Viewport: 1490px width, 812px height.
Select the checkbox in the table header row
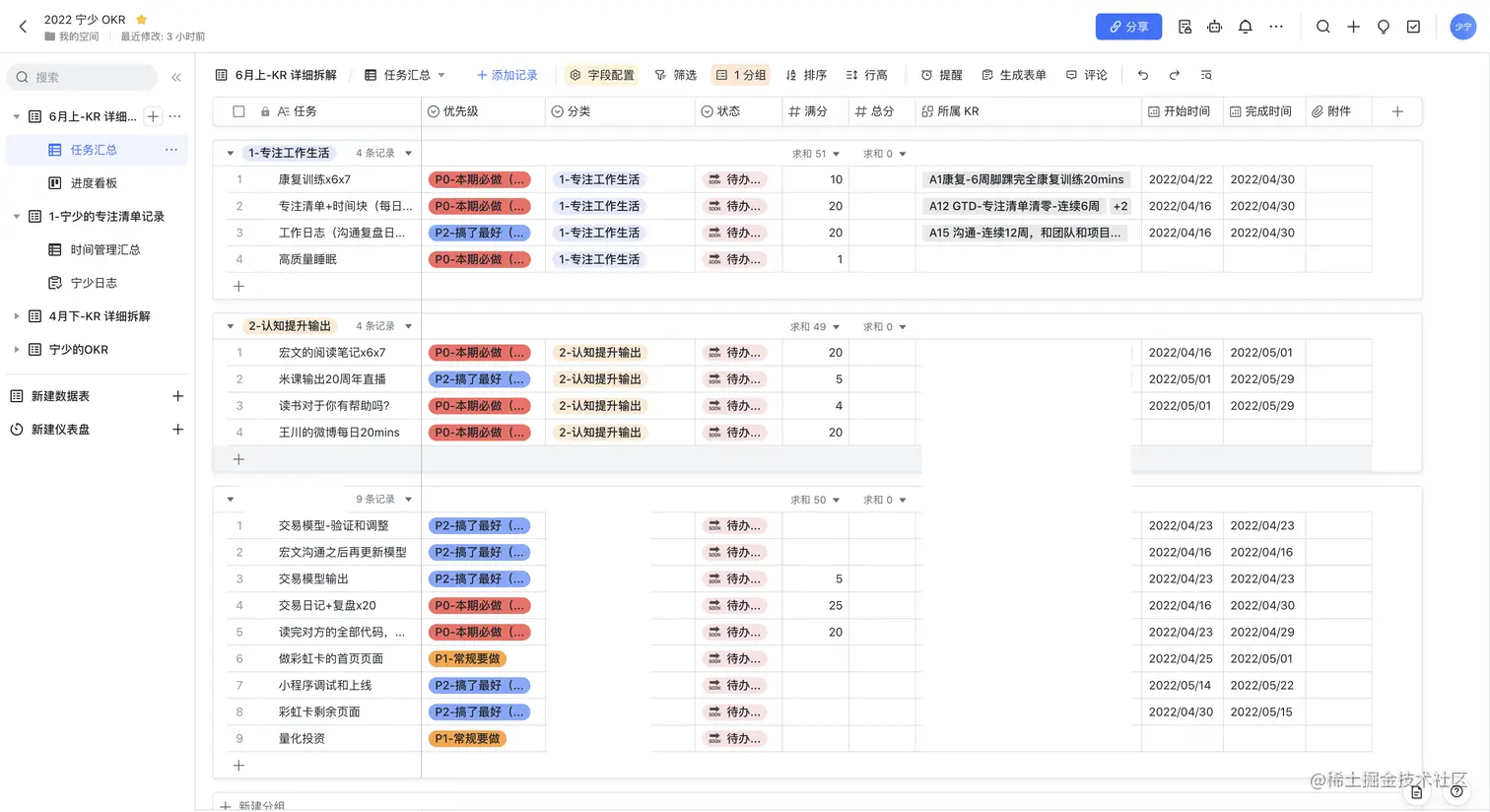pos(237,110)
